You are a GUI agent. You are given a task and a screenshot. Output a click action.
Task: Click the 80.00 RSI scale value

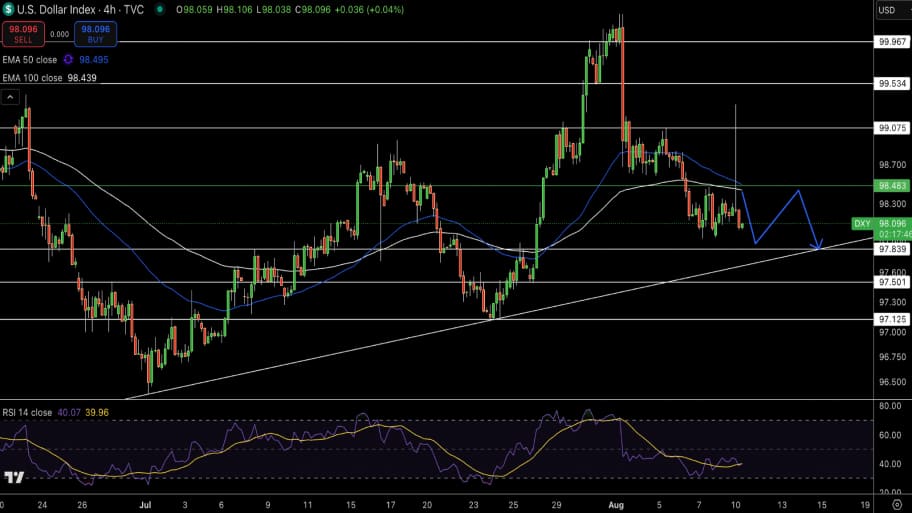(x=890, y=406)
